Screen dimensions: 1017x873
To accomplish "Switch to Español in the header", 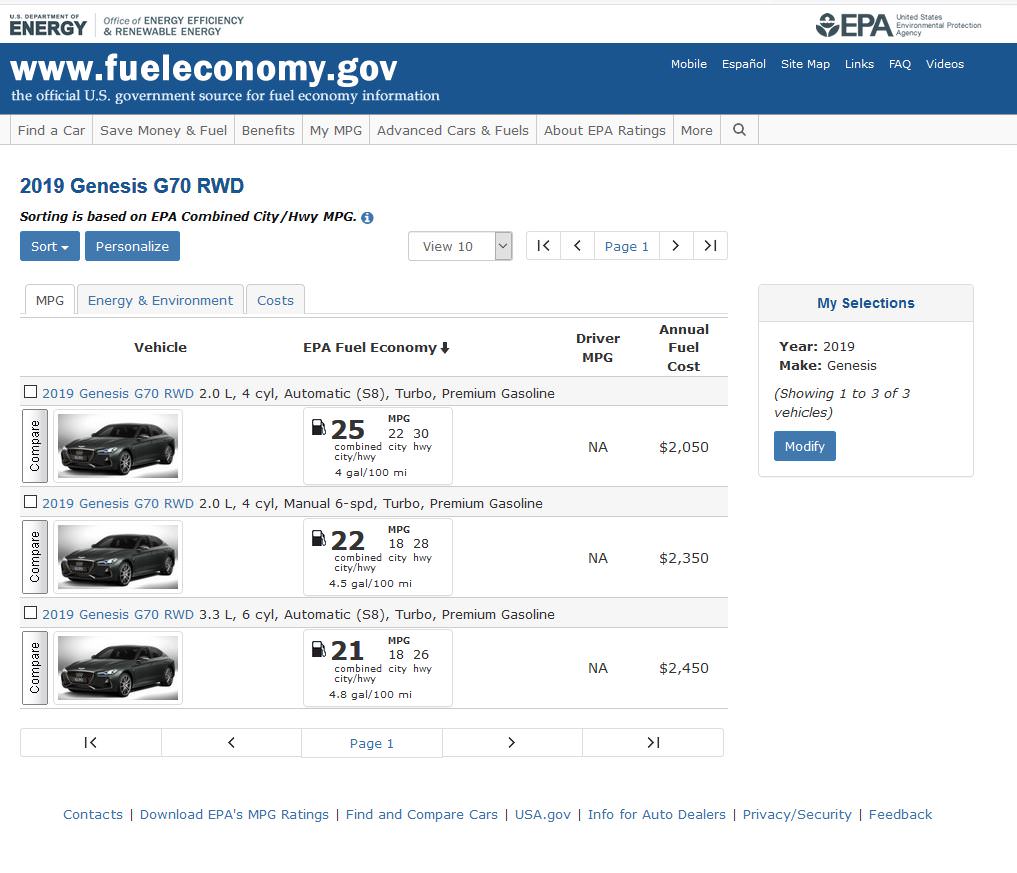I will coord(744,64).
